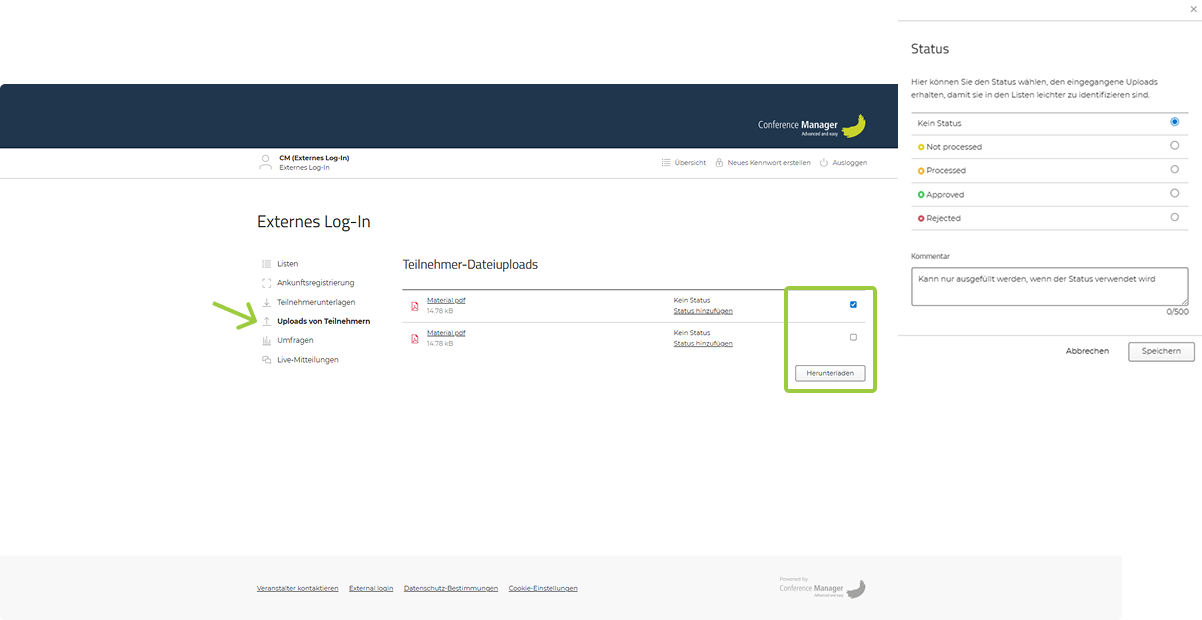
Task: Click External login footer link
Action: [371, 588]
